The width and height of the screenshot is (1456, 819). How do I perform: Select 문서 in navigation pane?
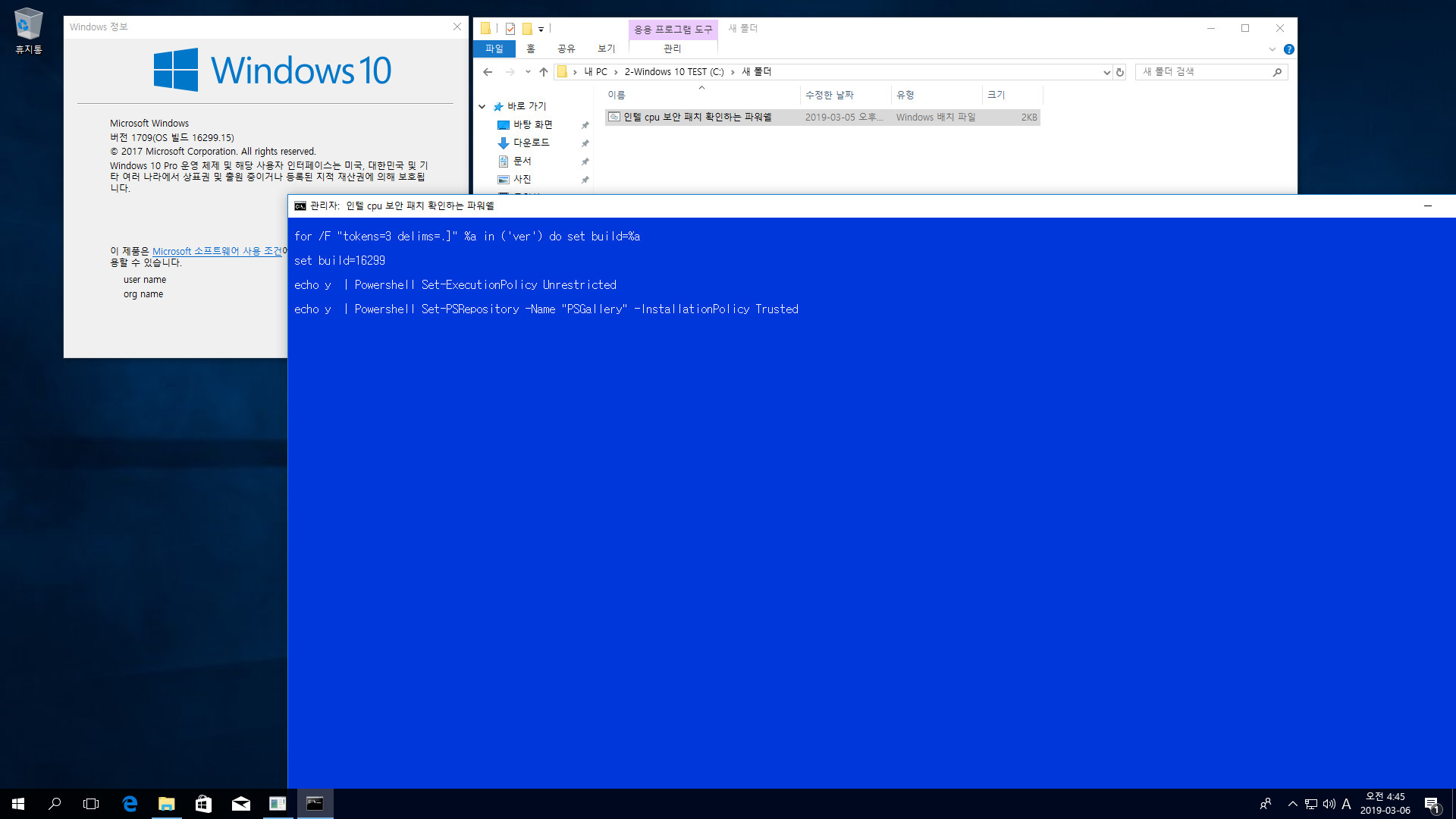coord(522,162)
